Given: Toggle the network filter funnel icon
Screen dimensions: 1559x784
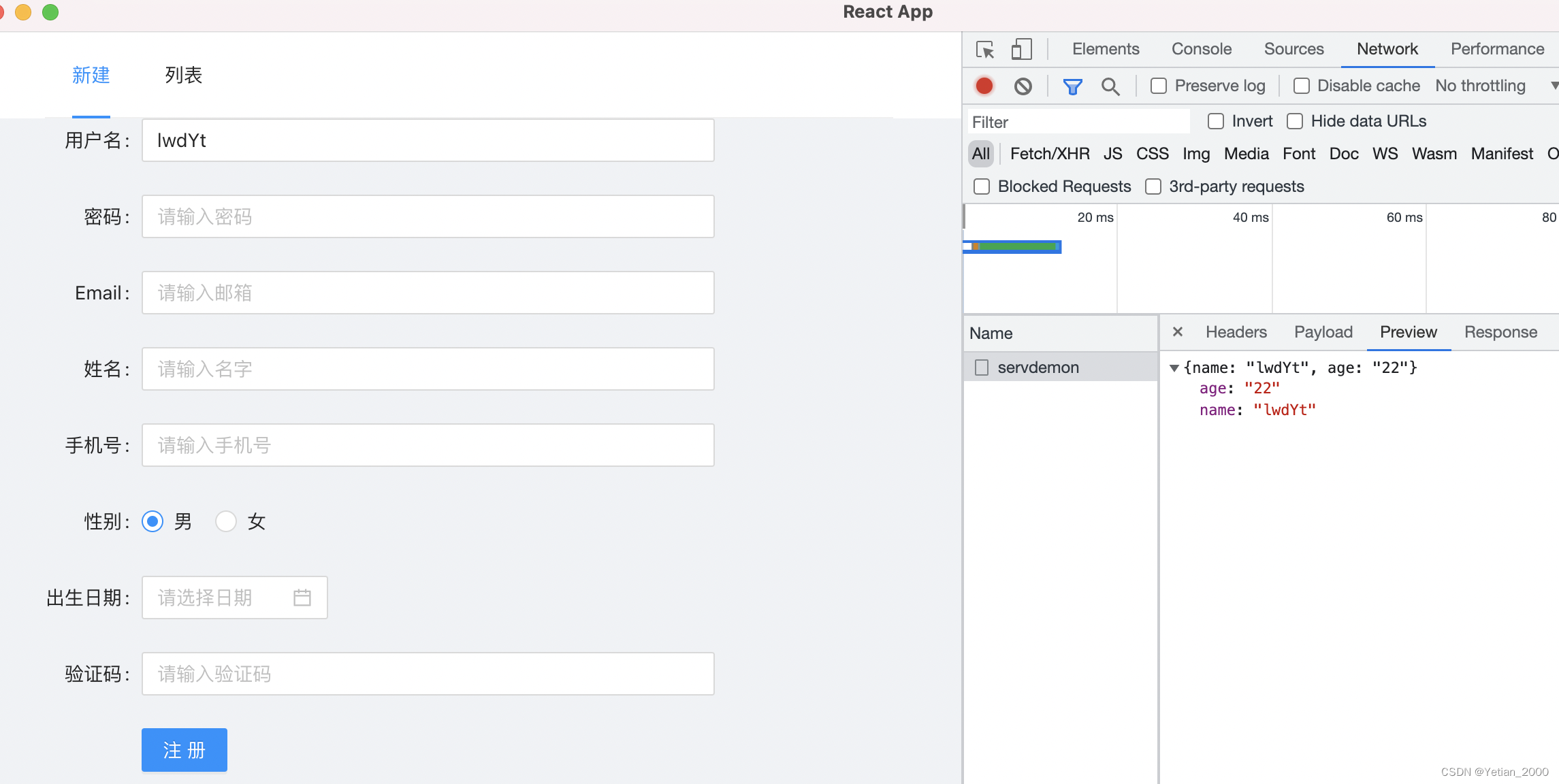Looking at the screenshot, I should click(x=1072, y=86).
